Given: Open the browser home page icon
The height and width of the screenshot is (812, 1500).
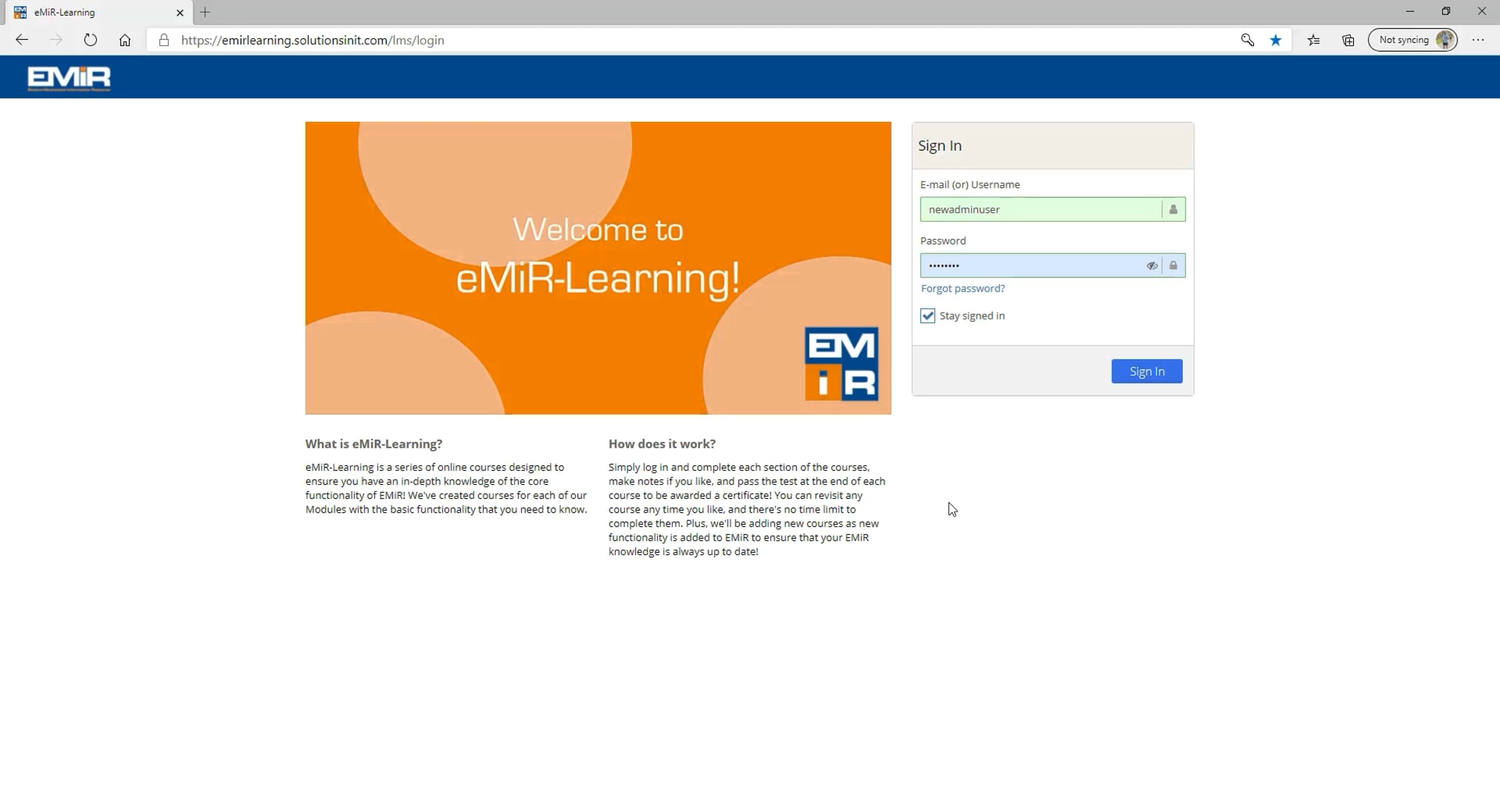Looking at the screenshot, I should coord(125,40).
